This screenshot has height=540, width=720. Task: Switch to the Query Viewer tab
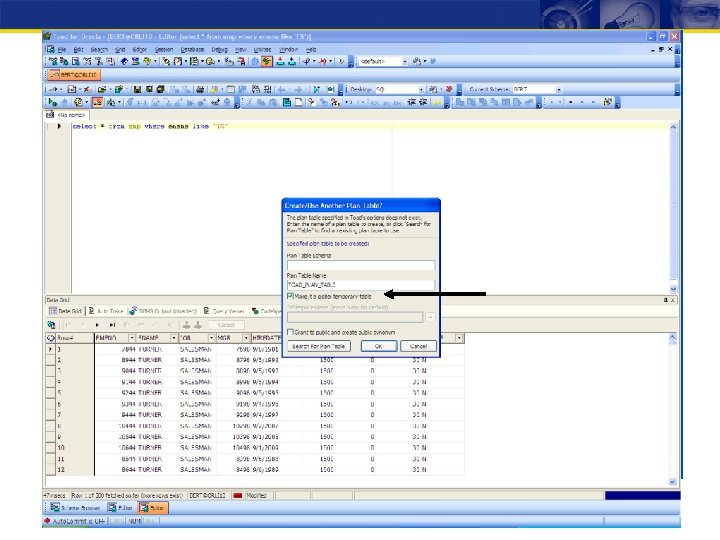pos(224,311)
